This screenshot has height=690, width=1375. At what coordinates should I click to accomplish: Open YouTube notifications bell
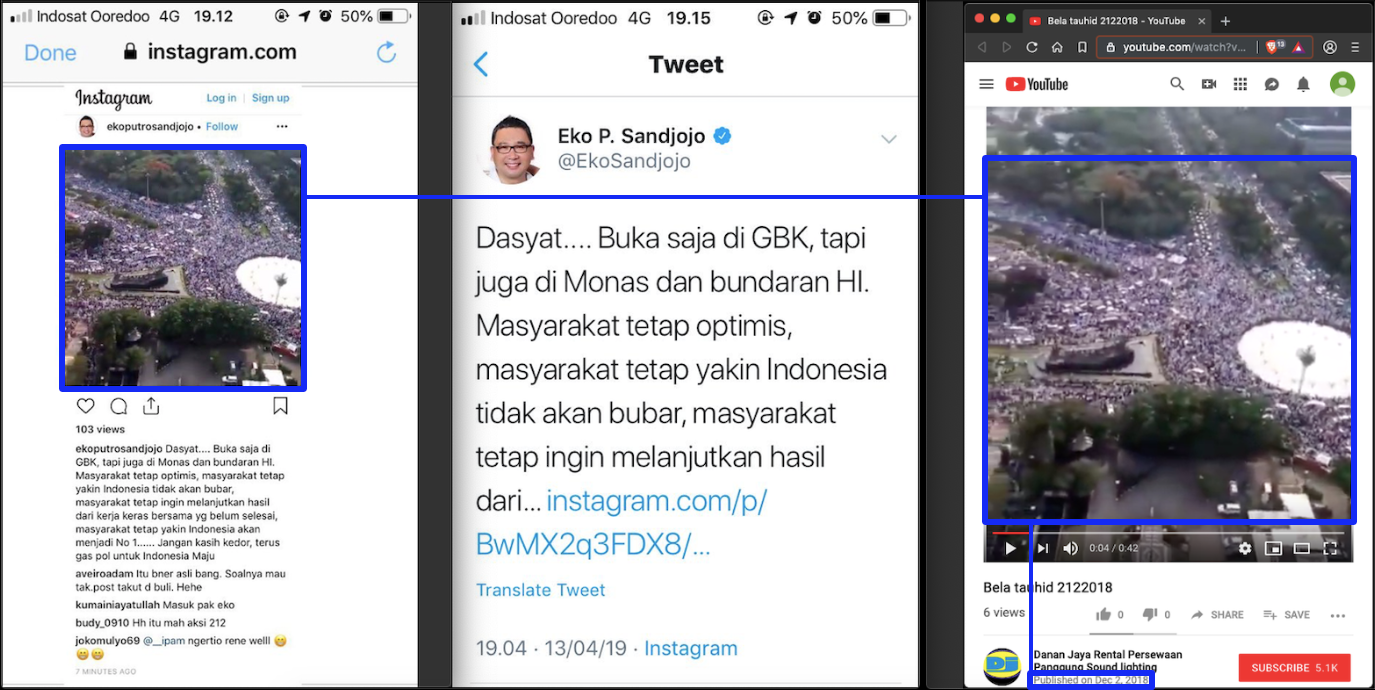pos(1303,84)
